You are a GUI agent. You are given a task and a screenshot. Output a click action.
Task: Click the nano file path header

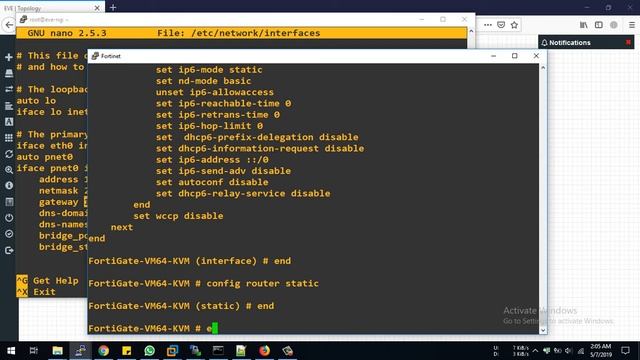click(x=238, y=33)
